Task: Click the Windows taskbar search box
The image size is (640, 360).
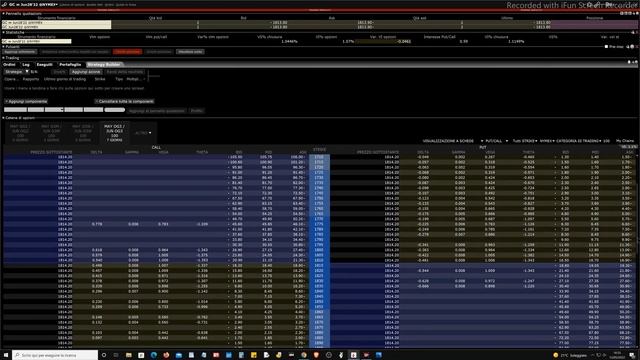Action: [55, 355]
